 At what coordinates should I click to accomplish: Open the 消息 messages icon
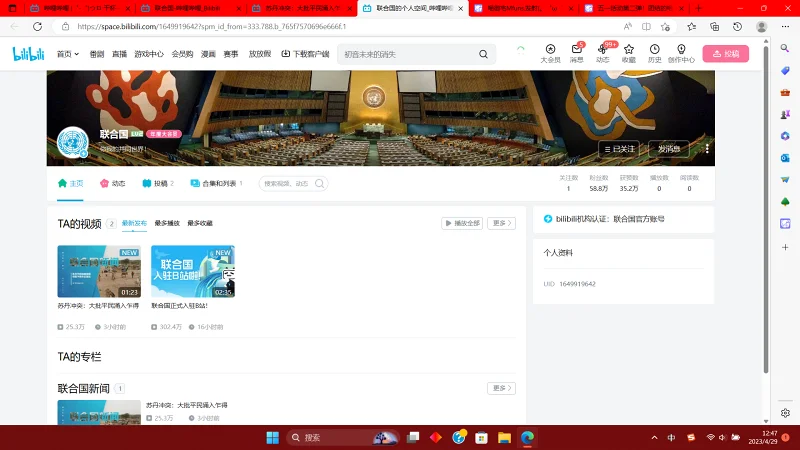[x=577, y=53]
